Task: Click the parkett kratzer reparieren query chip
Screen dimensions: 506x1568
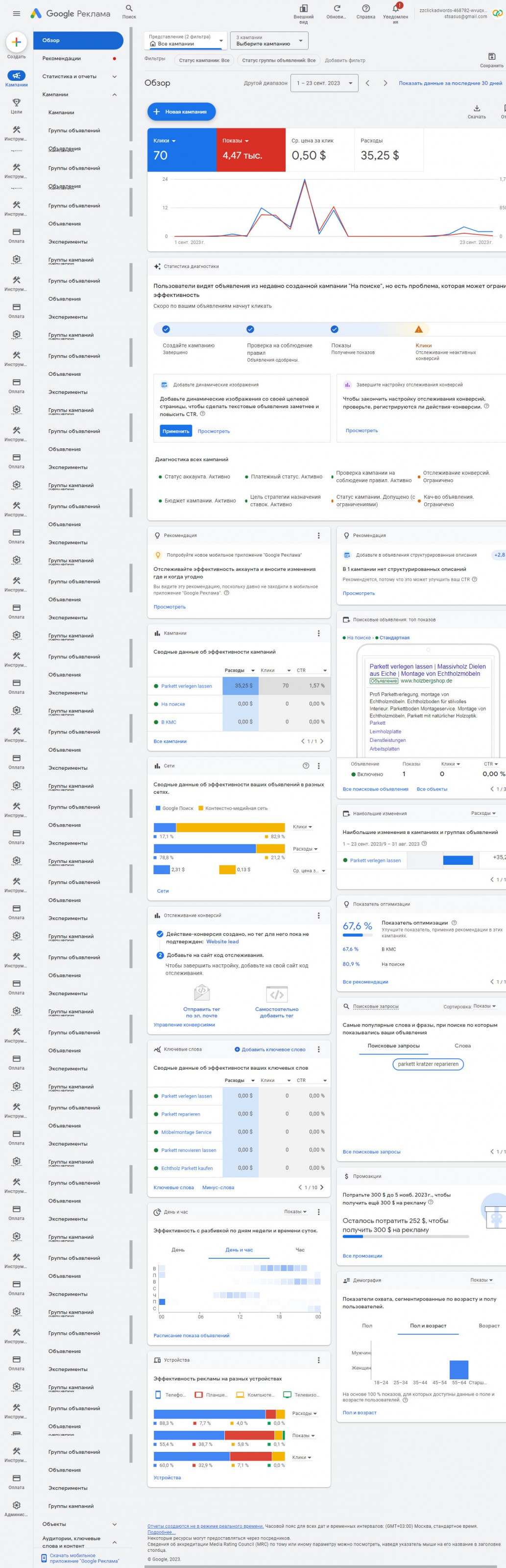Action: click(428, 1064)
